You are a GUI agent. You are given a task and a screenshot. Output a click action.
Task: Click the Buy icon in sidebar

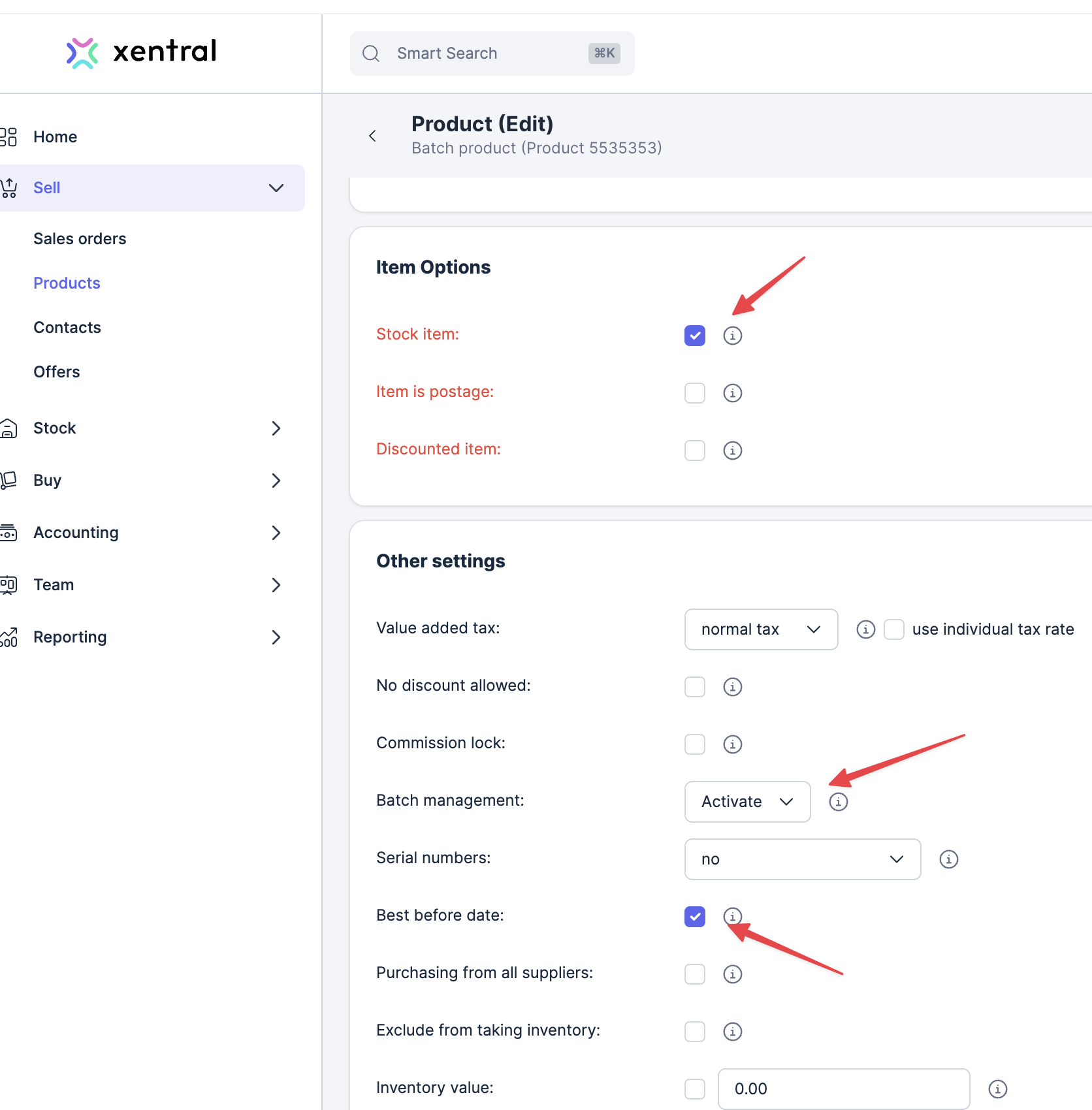tap(8, 481)
